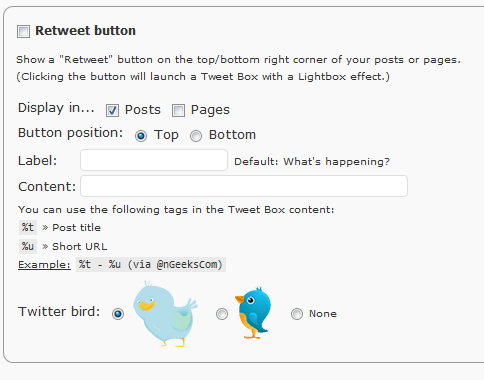Click the example code %t - %u snippet

(151, 264)
